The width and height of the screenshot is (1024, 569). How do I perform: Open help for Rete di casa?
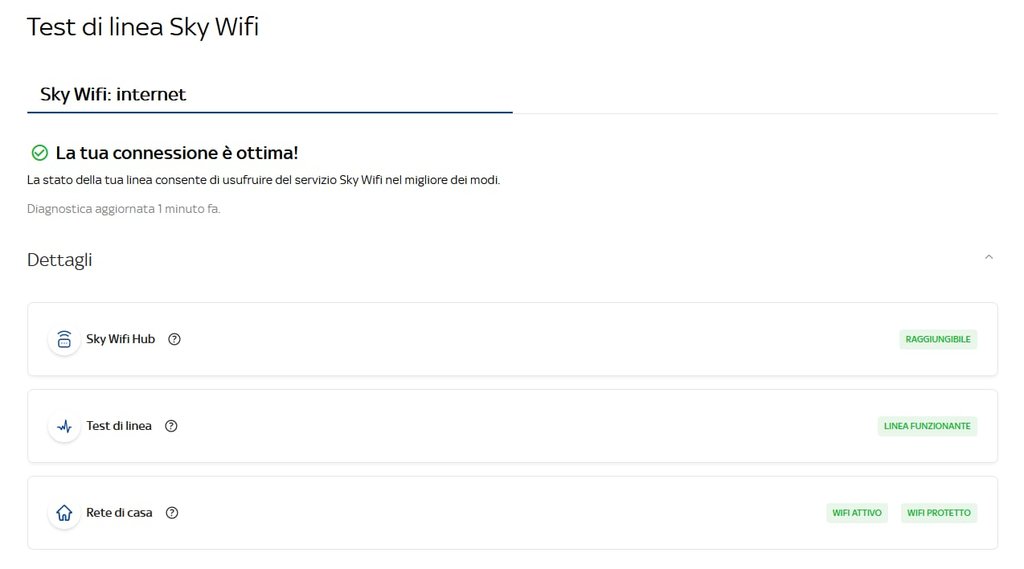pos(172,513)
